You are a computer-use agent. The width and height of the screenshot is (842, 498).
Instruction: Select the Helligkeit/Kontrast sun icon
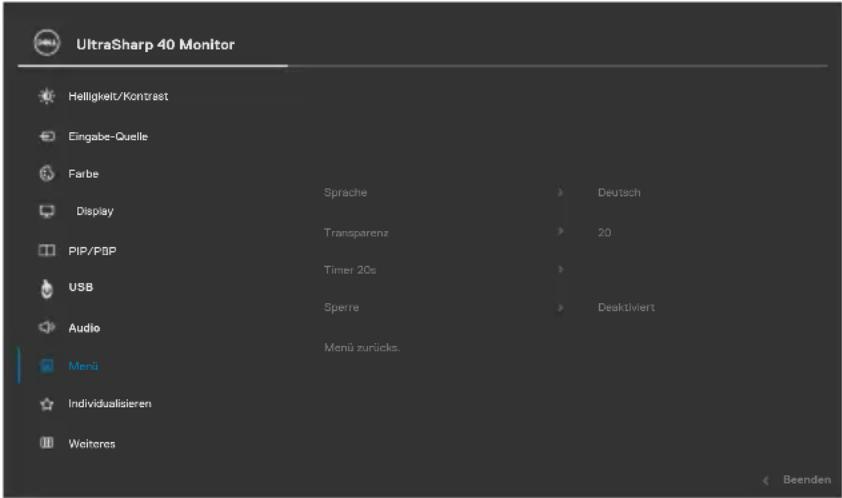[47, 96]
